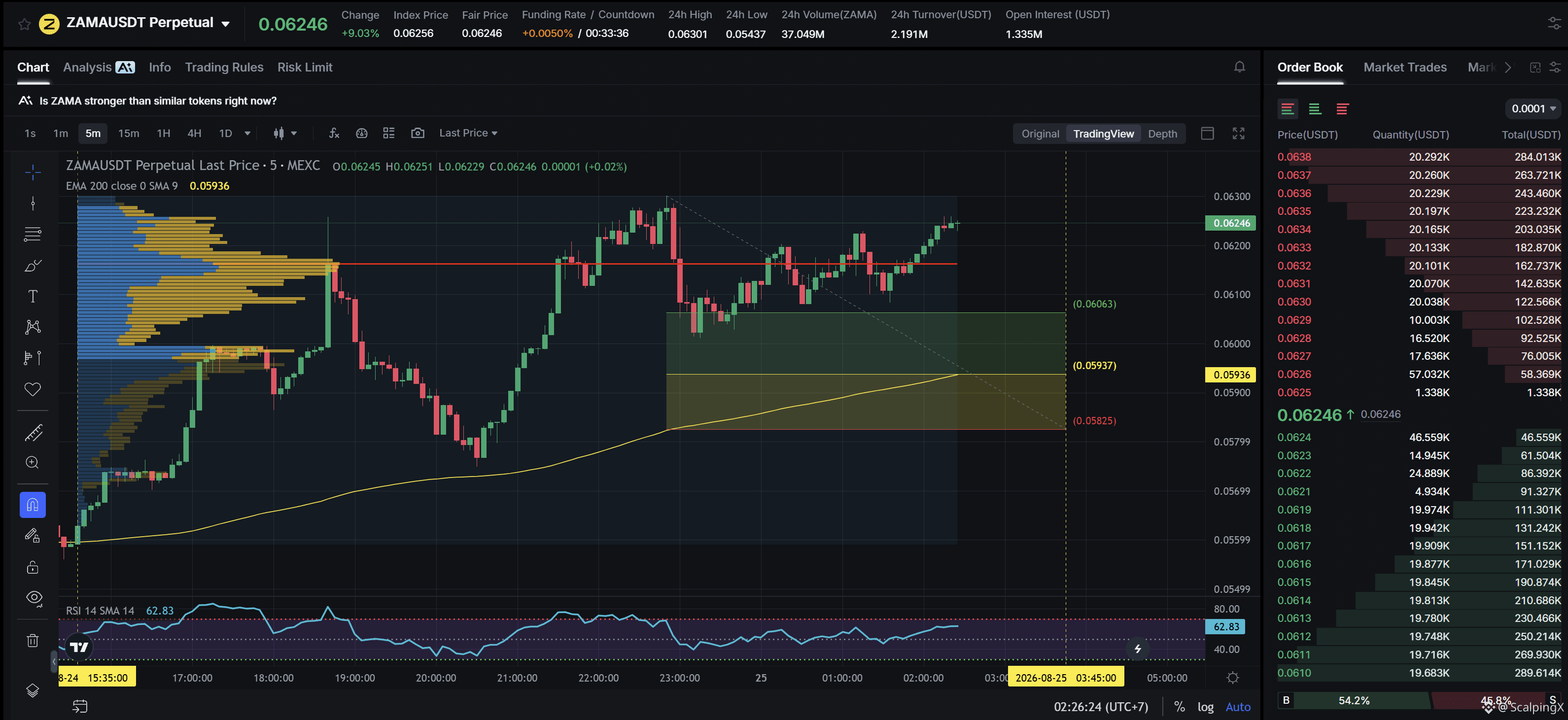Open the go-to-date calendar icon
The height and width of the screenshot is (720, 1568).
click(x=80, y=706)
